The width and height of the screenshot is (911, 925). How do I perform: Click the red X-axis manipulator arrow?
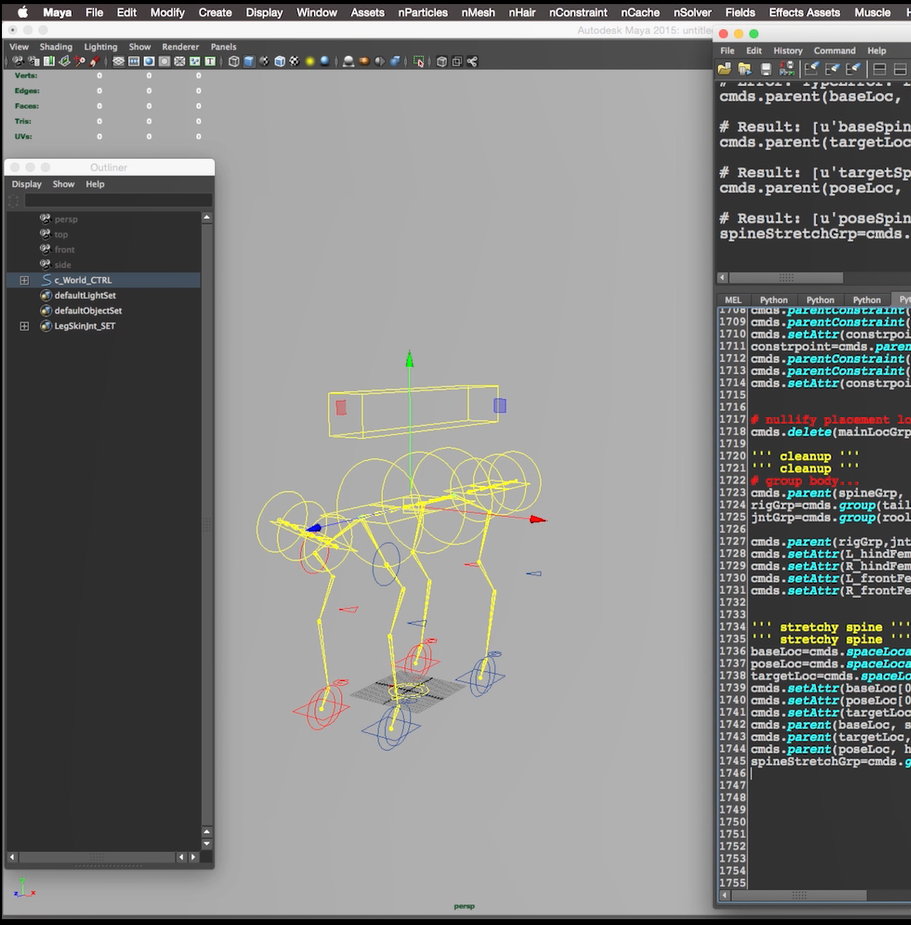click(538, 519)
